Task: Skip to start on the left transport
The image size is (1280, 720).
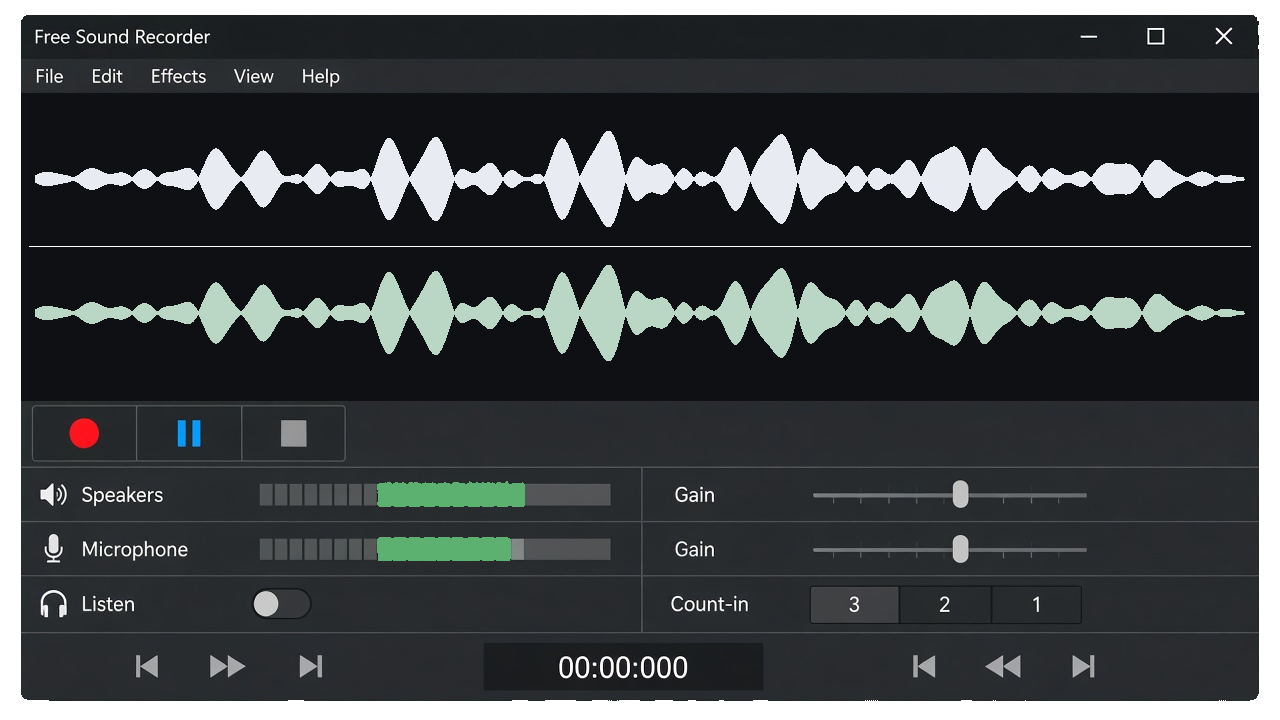Action: (x=147, y=666)
